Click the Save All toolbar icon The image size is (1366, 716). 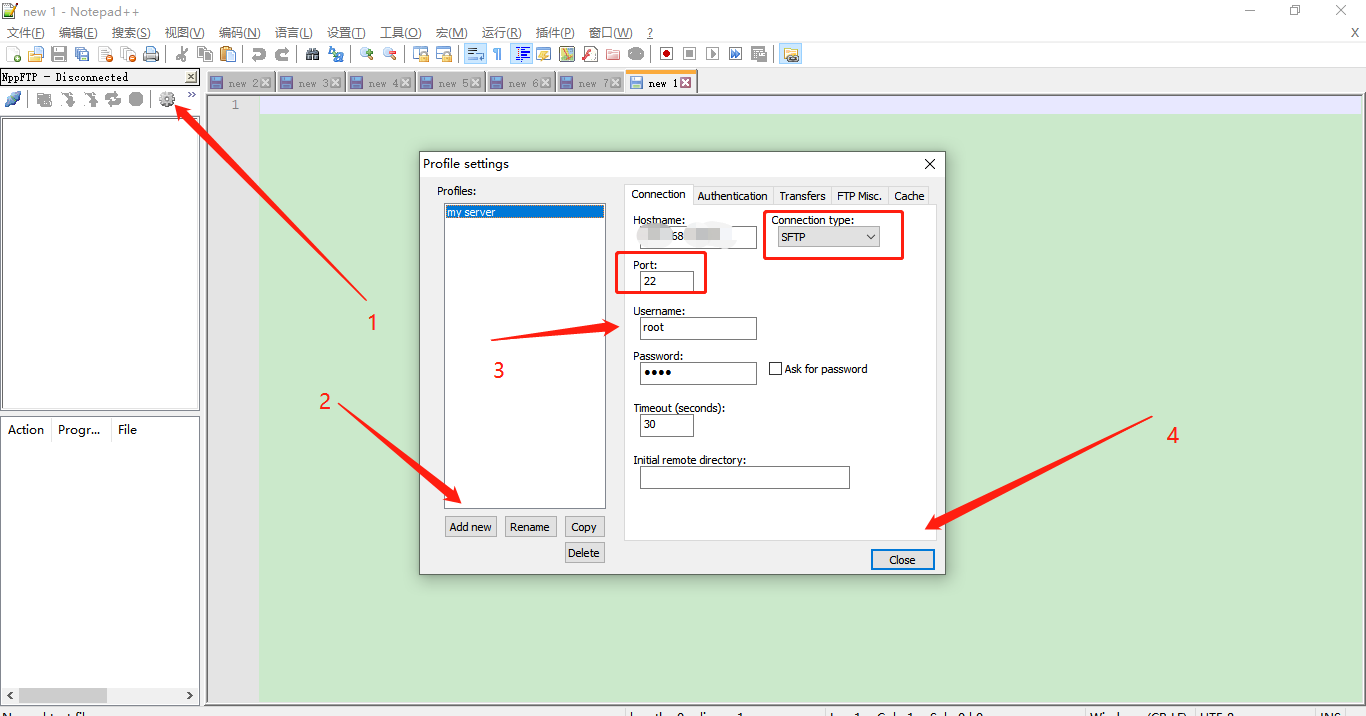[82, 54]
